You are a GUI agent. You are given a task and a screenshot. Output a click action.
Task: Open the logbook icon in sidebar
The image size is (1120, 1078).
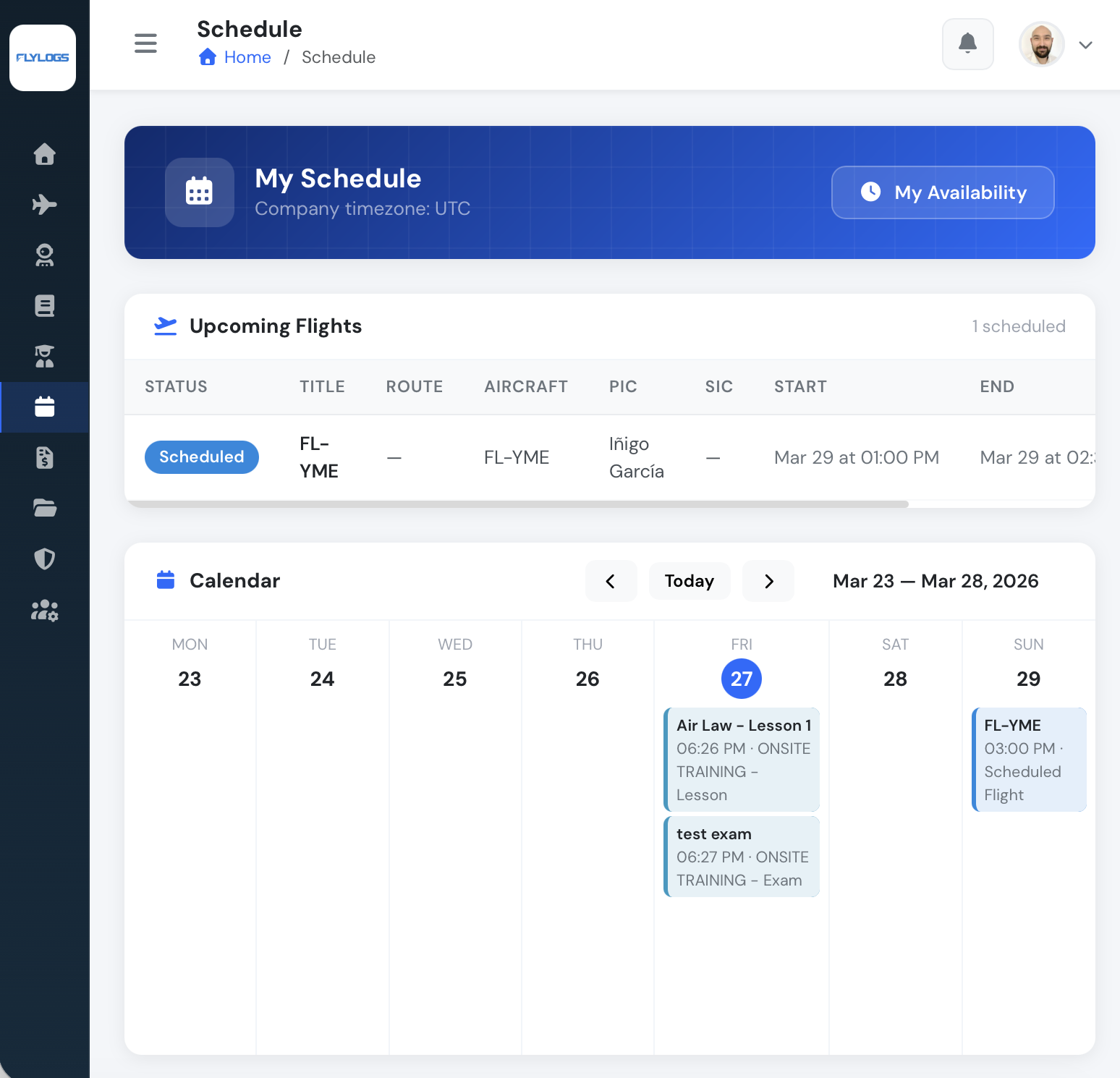point(45,306)
